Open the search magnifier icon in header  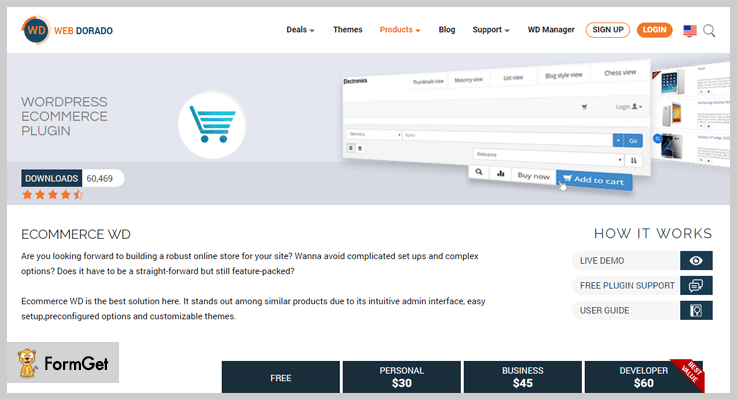tap(709, 31)
